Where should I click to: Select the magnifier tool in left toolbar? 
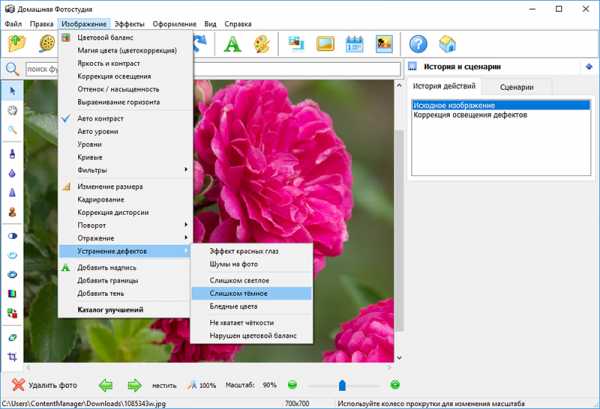[12, 130]
